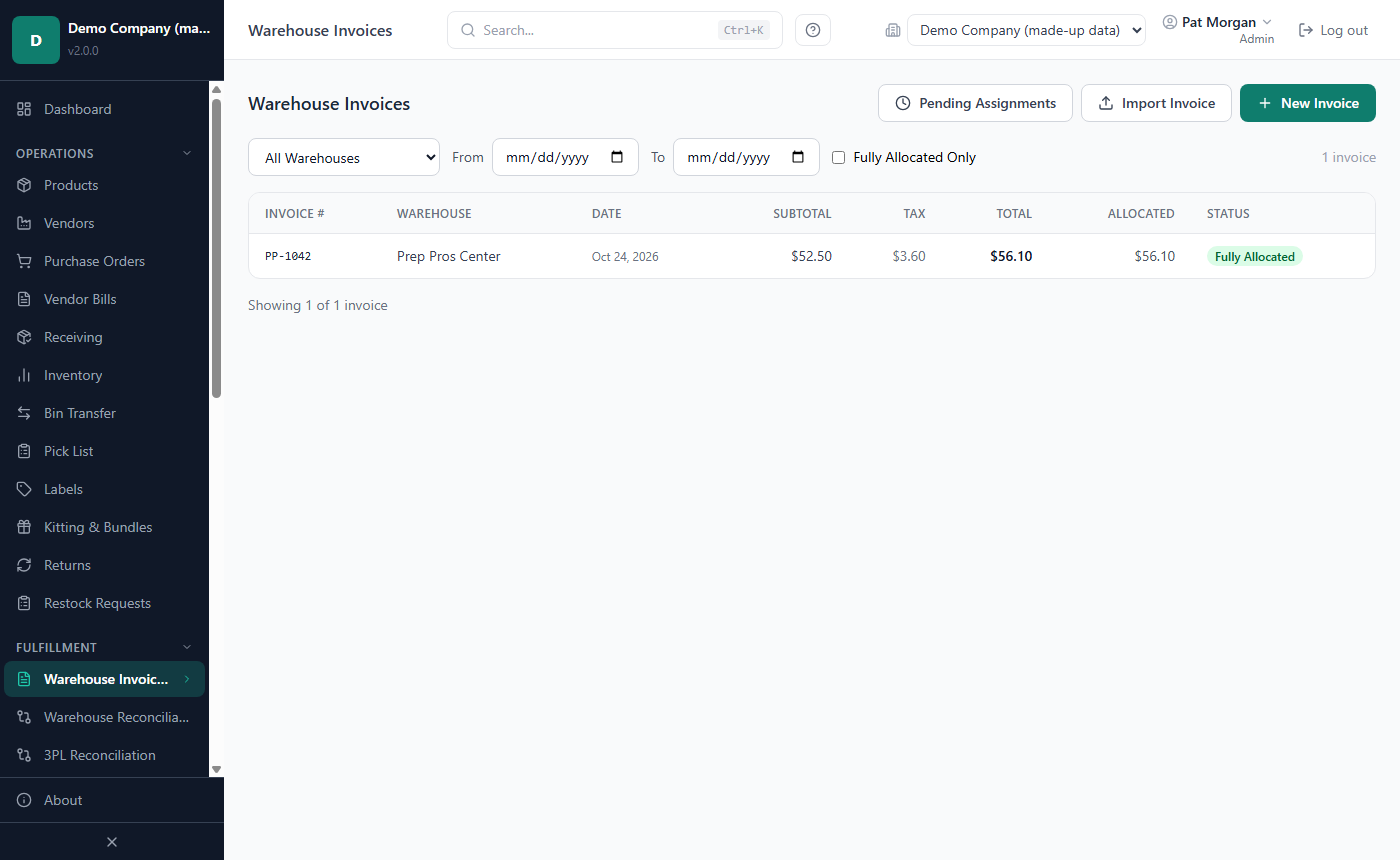Collapse the OPERATIONS section chevron
Image resolution: width=1400 pixels, height=860 pixels.
click(186, 153)
